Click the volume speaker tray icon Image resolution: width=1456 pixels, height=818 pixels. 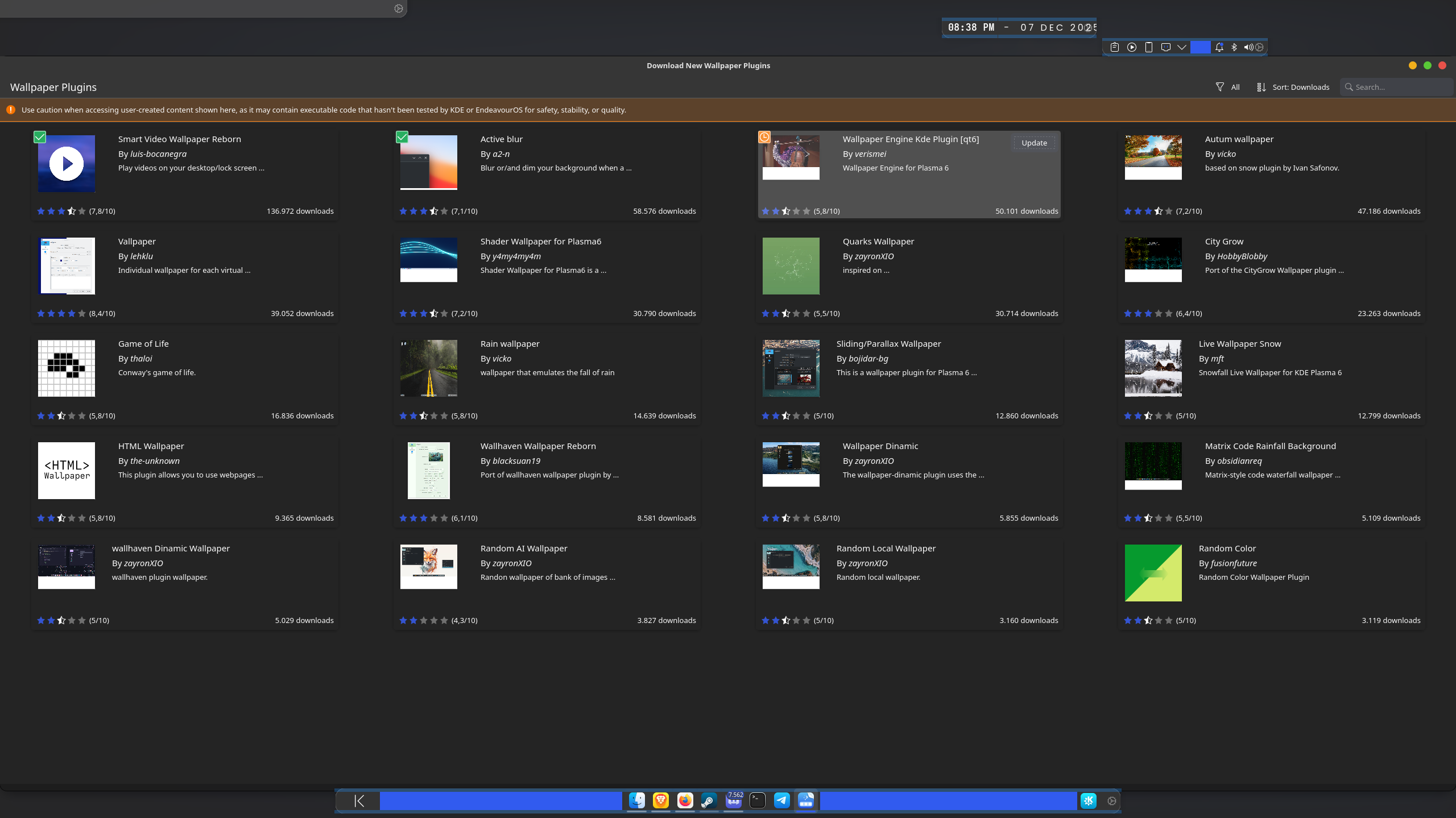pos(1248,47)
